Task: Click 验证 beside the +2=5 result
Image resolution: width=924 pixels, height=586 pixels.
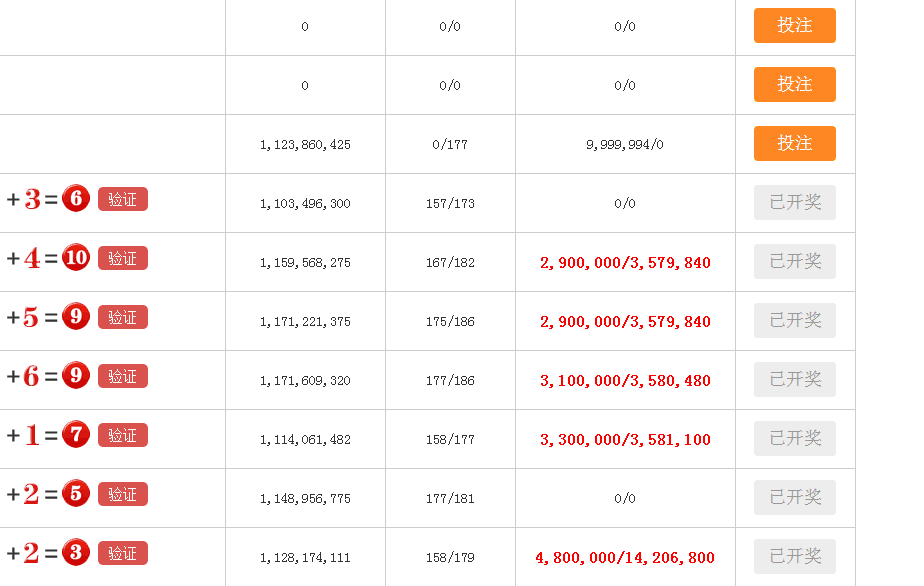Action: (x=123, y=494)
